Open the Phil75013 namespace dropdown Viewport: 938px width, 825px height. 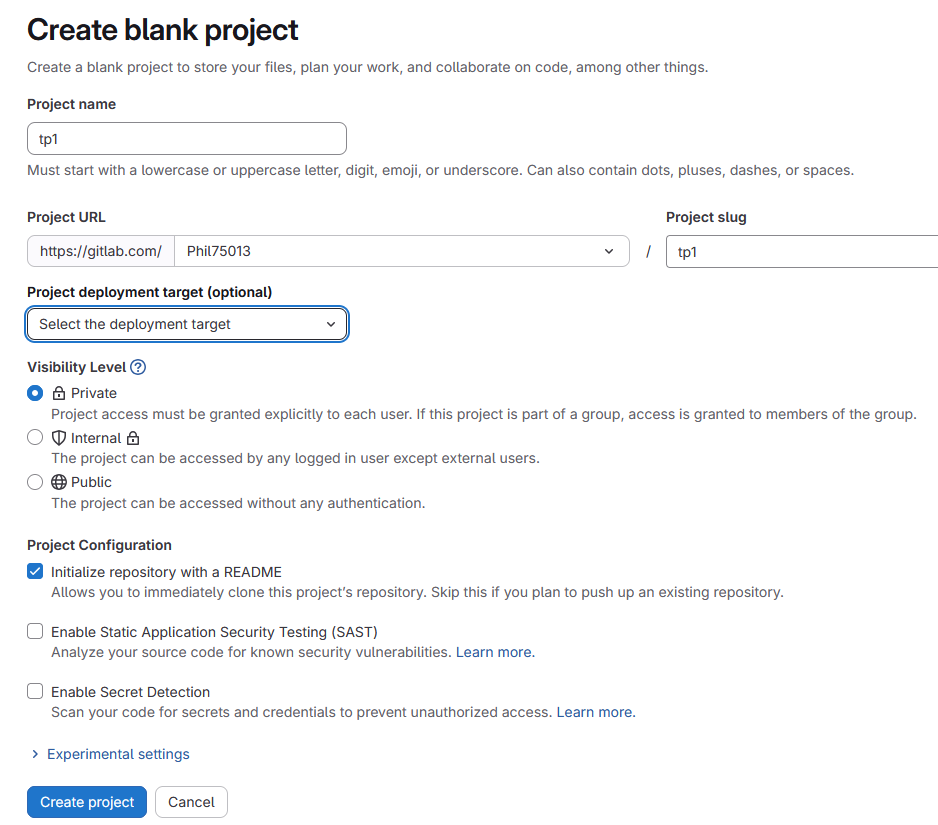tap(400, 251)
